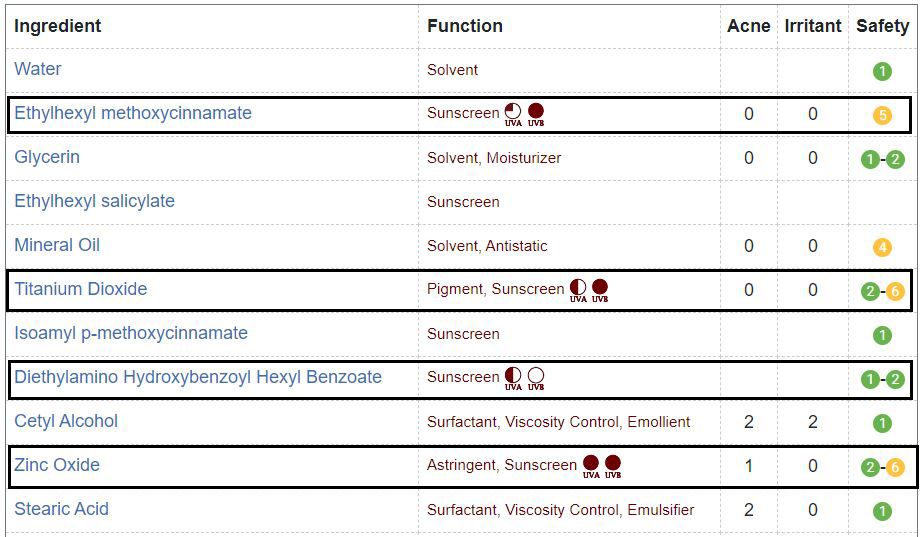
Task: Click Titanium Dioxide half-filled UVA icon
Action: point(578,291)
